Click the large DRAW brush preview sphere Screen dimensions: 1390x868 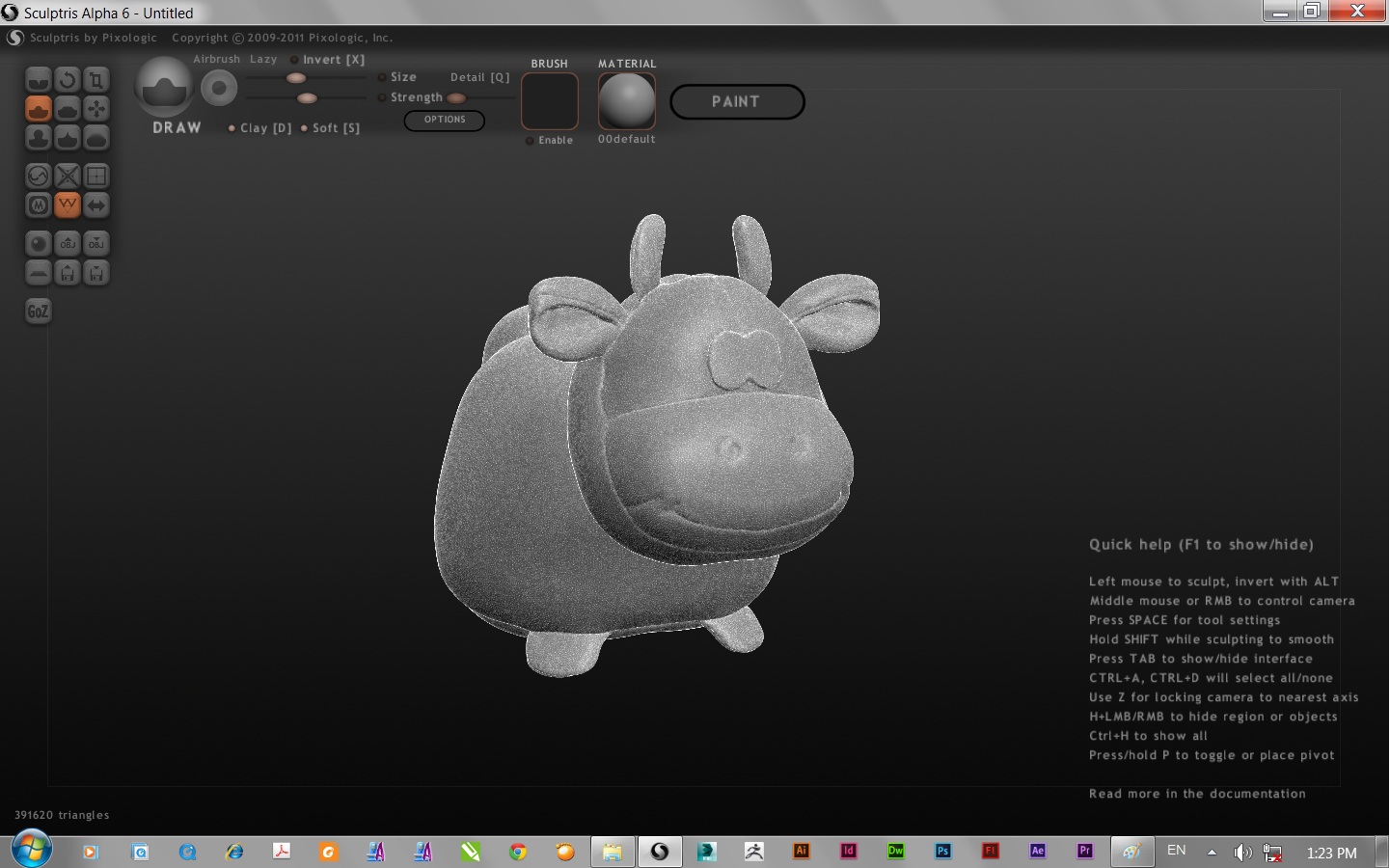click(164, 88)
